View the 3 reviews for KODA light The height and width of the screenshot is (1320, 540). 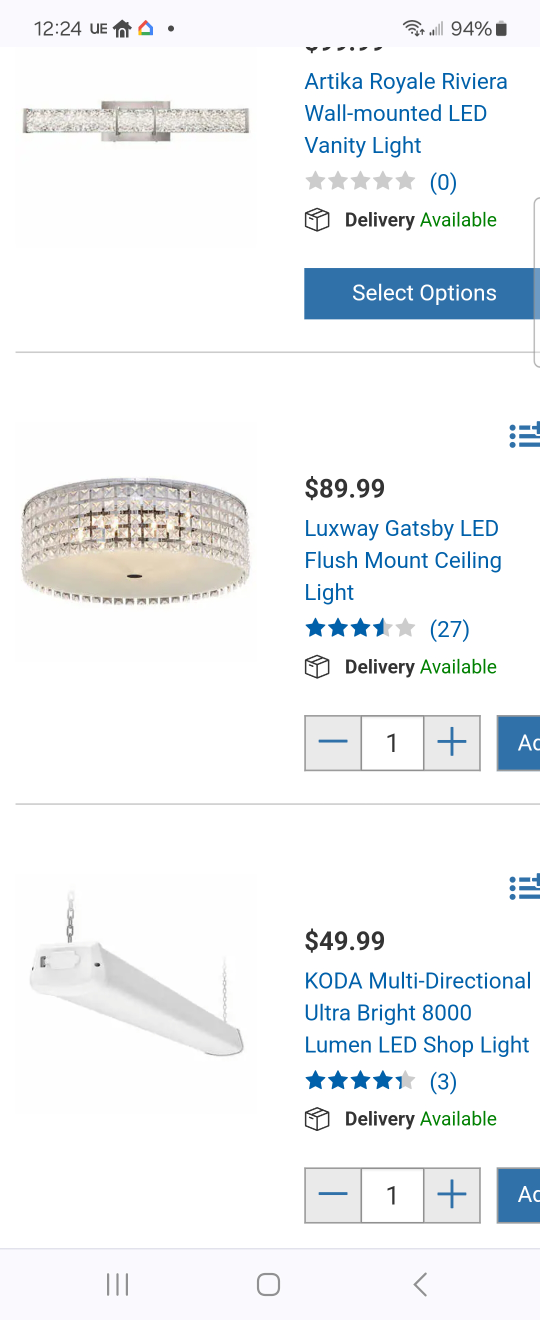point(443,1081)
